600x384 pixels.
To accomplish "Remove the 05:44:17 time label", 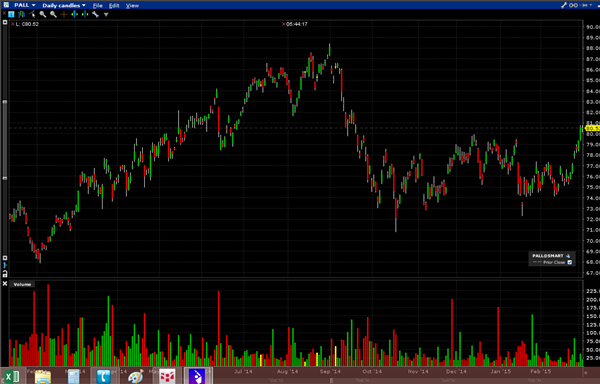I will (284, 24).
